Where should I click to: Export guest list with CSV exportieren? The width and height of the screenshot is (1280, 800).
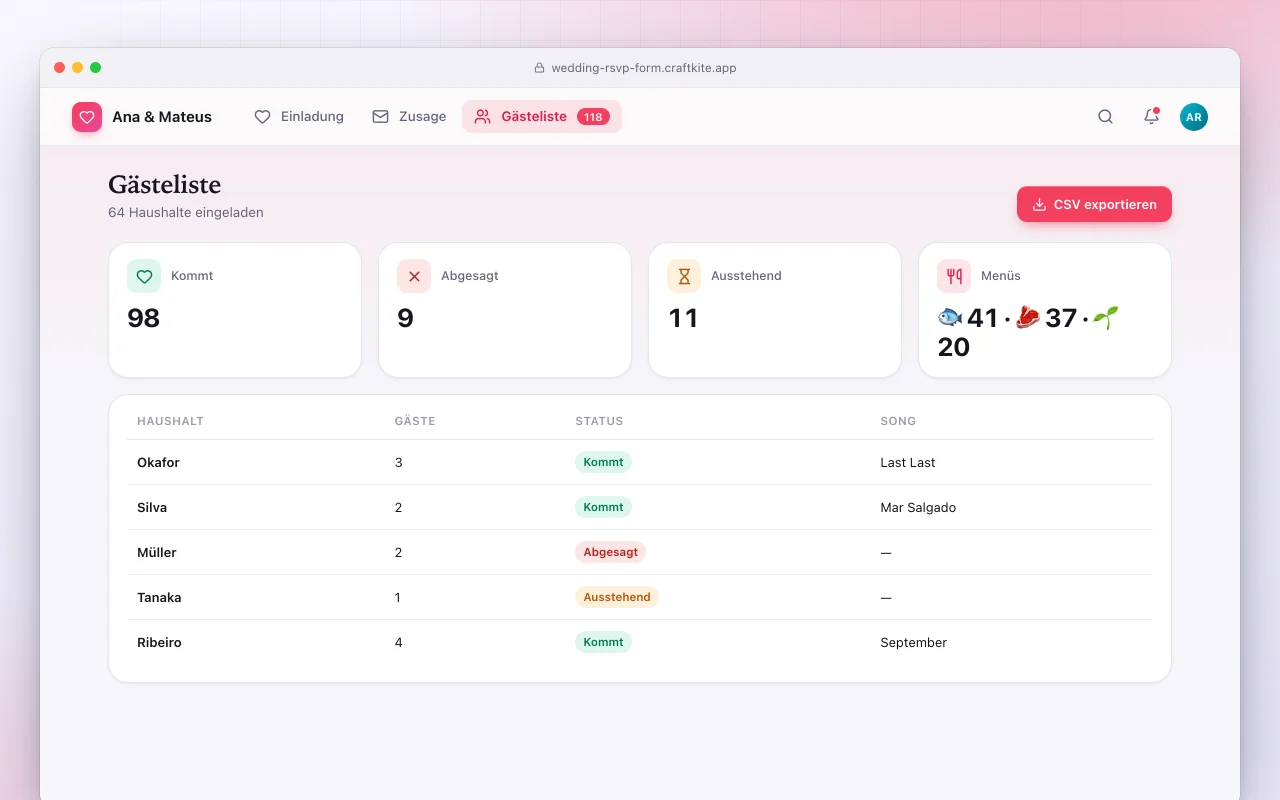click(x=1094, y=204)
